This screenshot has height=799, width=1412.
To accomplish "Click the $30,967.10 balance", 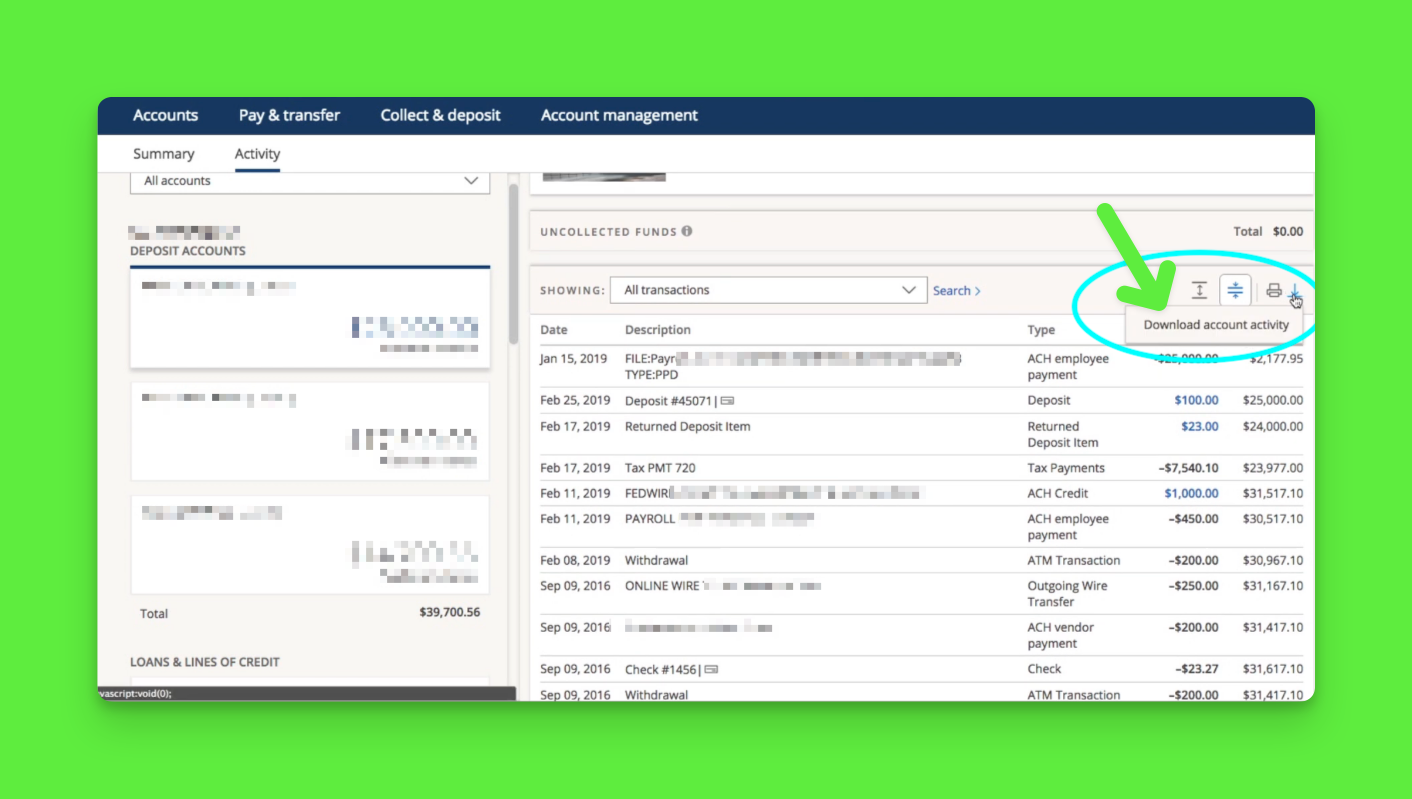I will (x=1273, y=560).
